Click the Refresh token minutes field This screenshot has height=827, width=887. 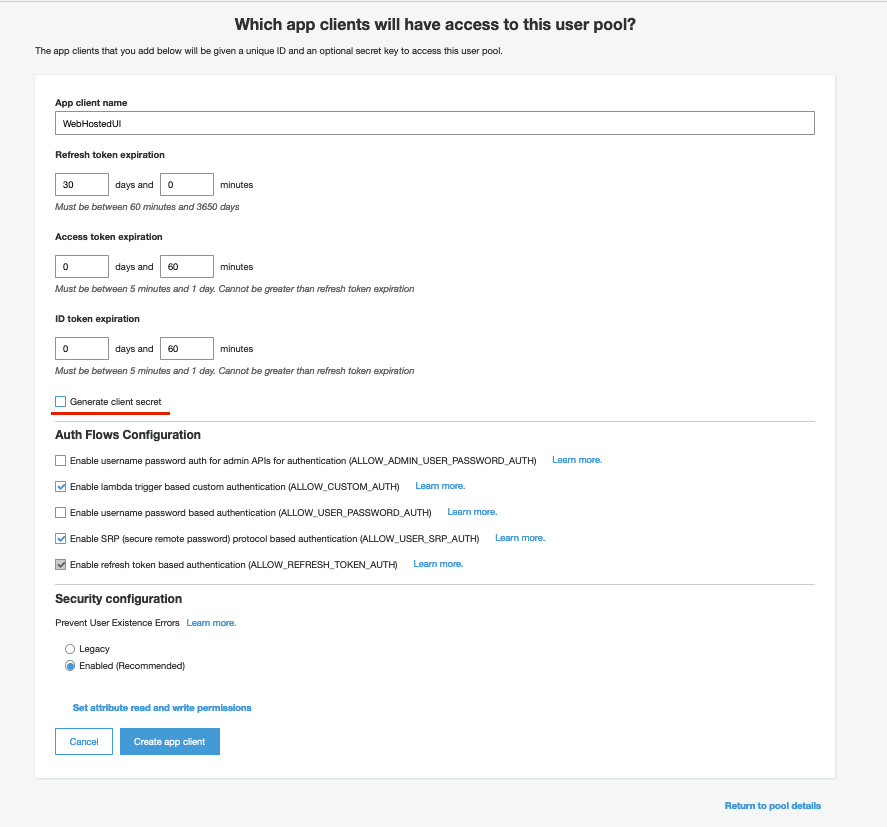[x=187, y=185]
